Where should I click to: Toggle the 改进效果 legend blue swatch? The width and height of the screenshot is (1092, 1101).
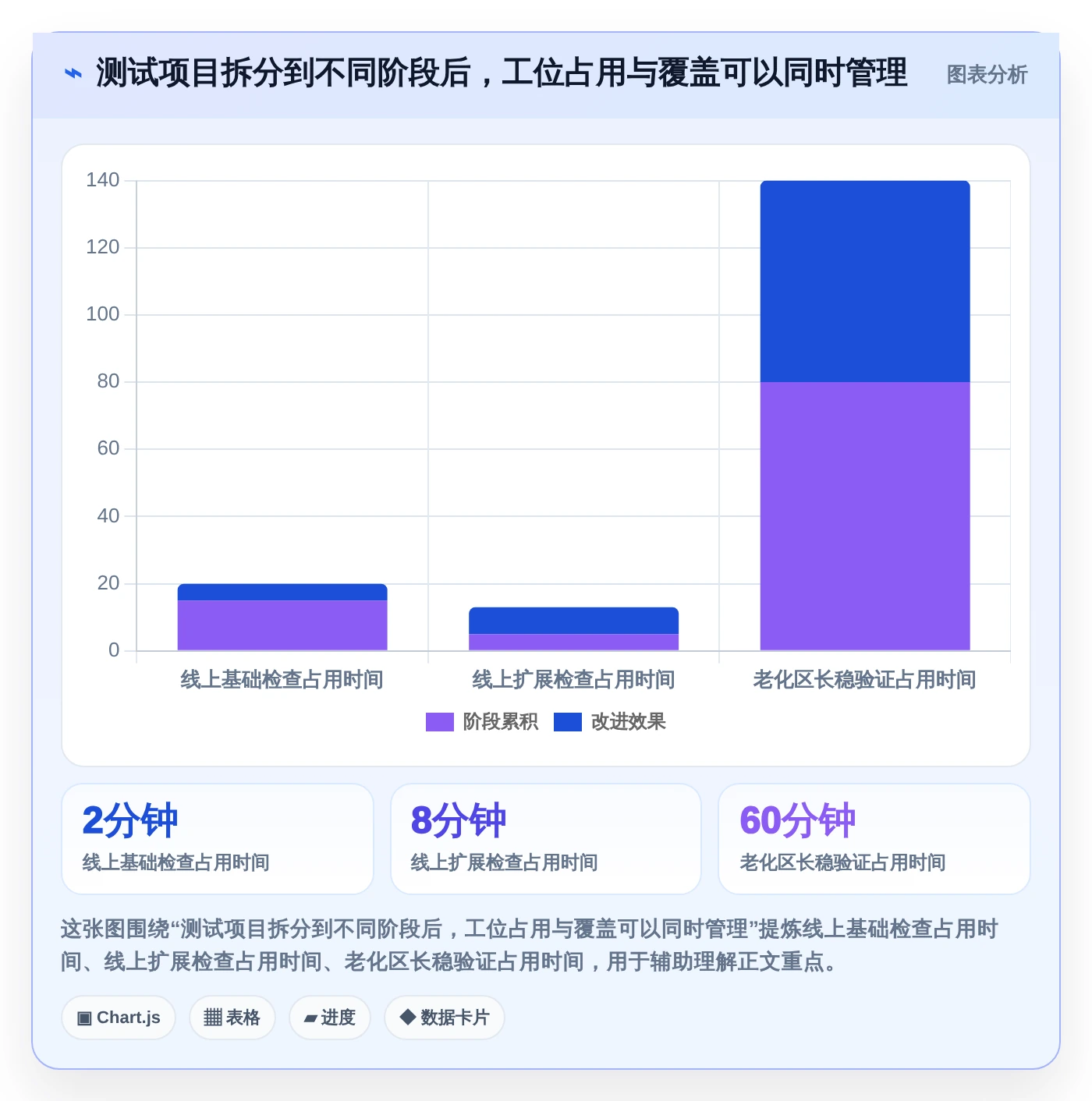[568, 722]
